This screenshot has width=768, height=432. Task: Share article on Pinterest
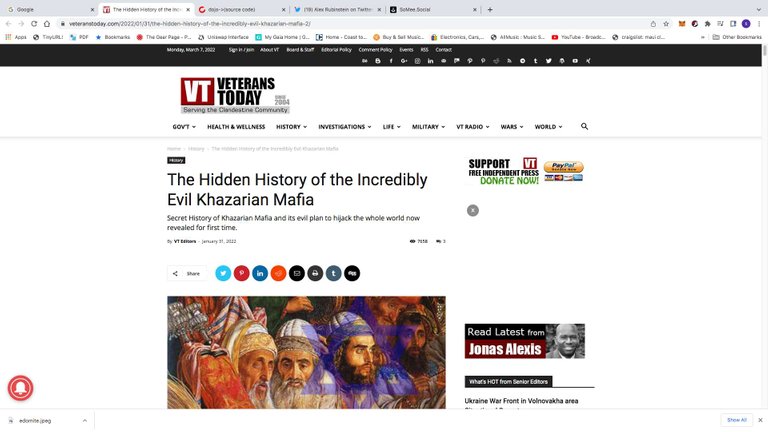[x=241, y=273]
